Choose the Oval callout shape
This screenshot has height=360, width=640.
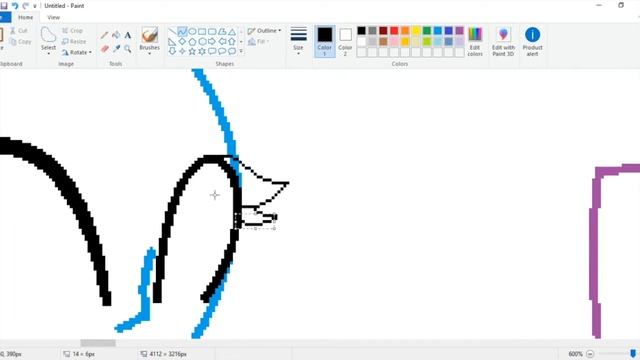tap(222, 51)
